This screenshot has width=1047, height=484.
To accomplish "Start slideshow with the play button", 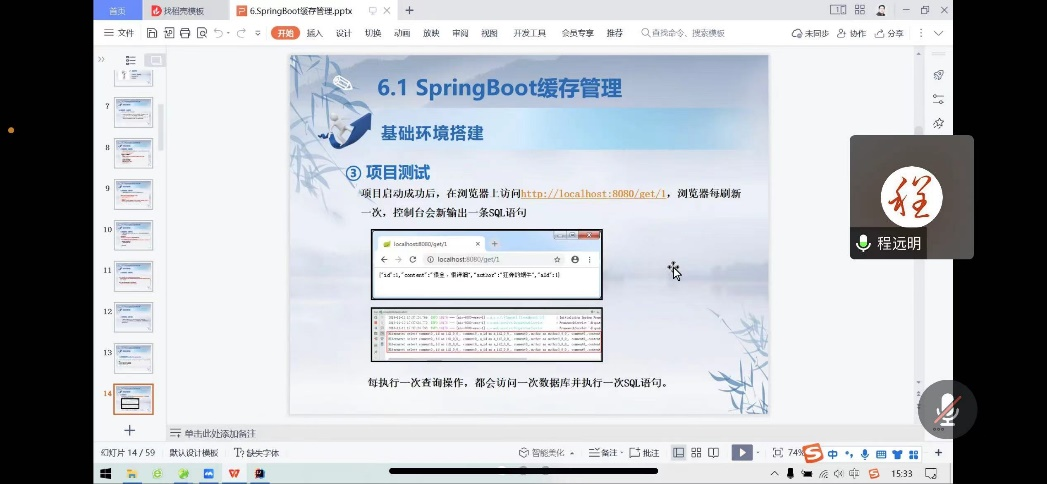I will (x=741, y=453).
